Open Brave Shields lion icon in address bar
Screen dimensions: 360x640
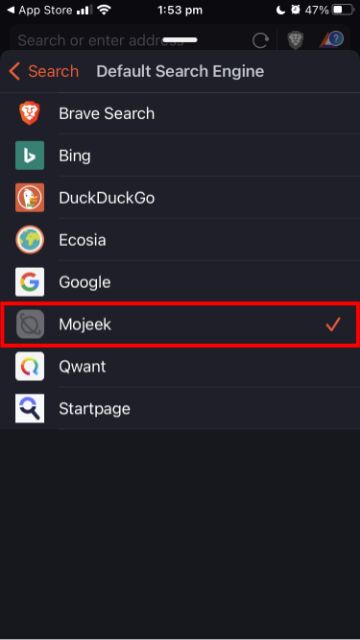coord(295,40)
